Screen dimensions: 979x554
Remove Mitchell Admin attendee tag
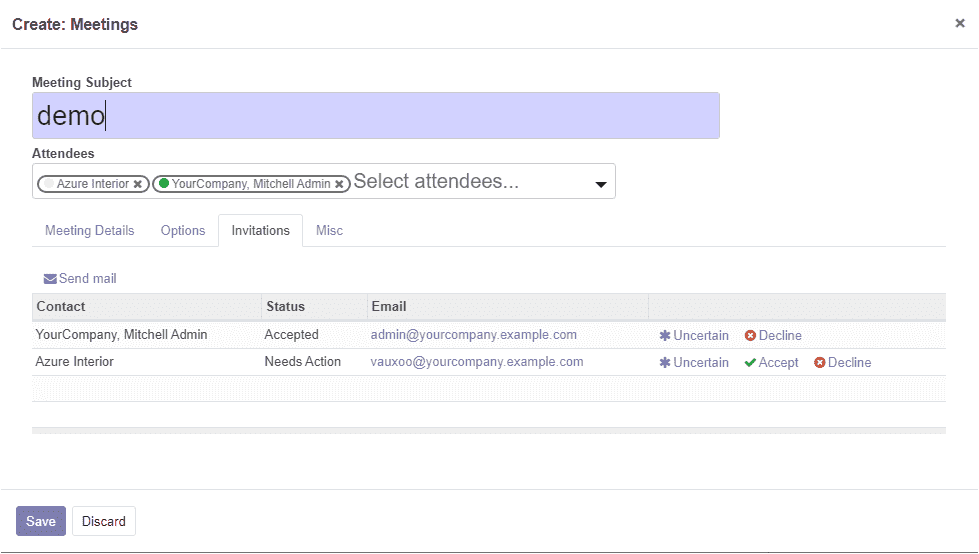[339, 184]
